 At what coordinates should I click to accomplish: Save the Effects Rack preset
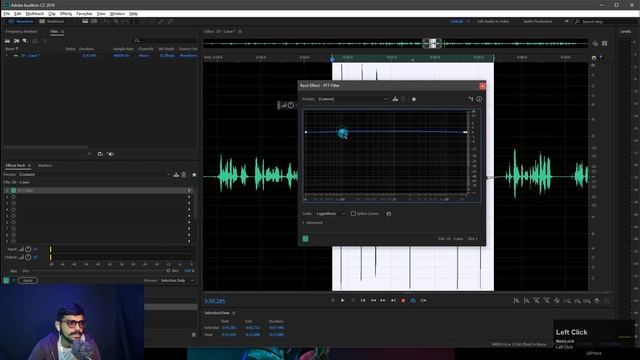pyautogui.click(x=176, y=175)
